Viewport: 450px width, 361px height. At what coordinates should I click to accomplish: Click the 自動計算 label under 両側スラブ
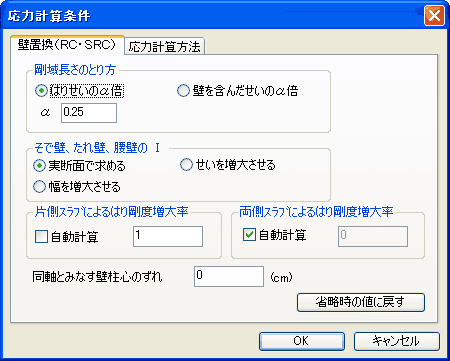(x=283, y=235)
